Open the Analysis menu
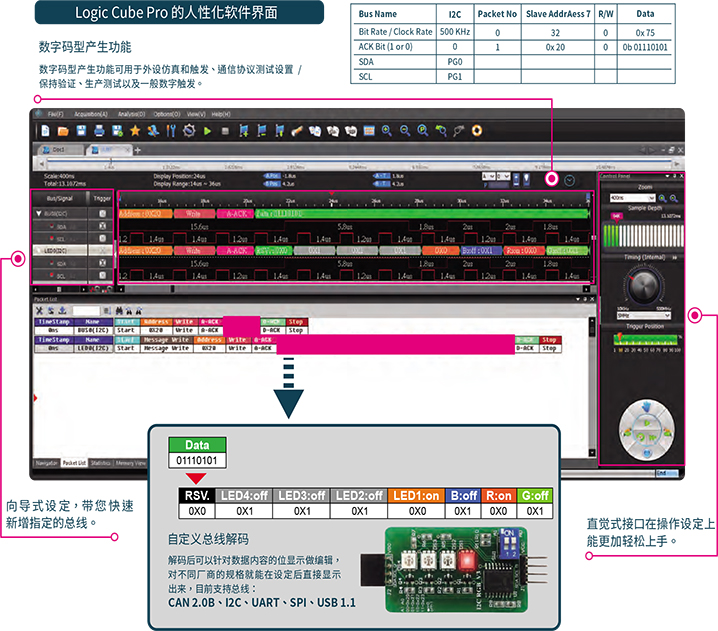The height and width of the screenshot is (631, 718). coord(131,114)
